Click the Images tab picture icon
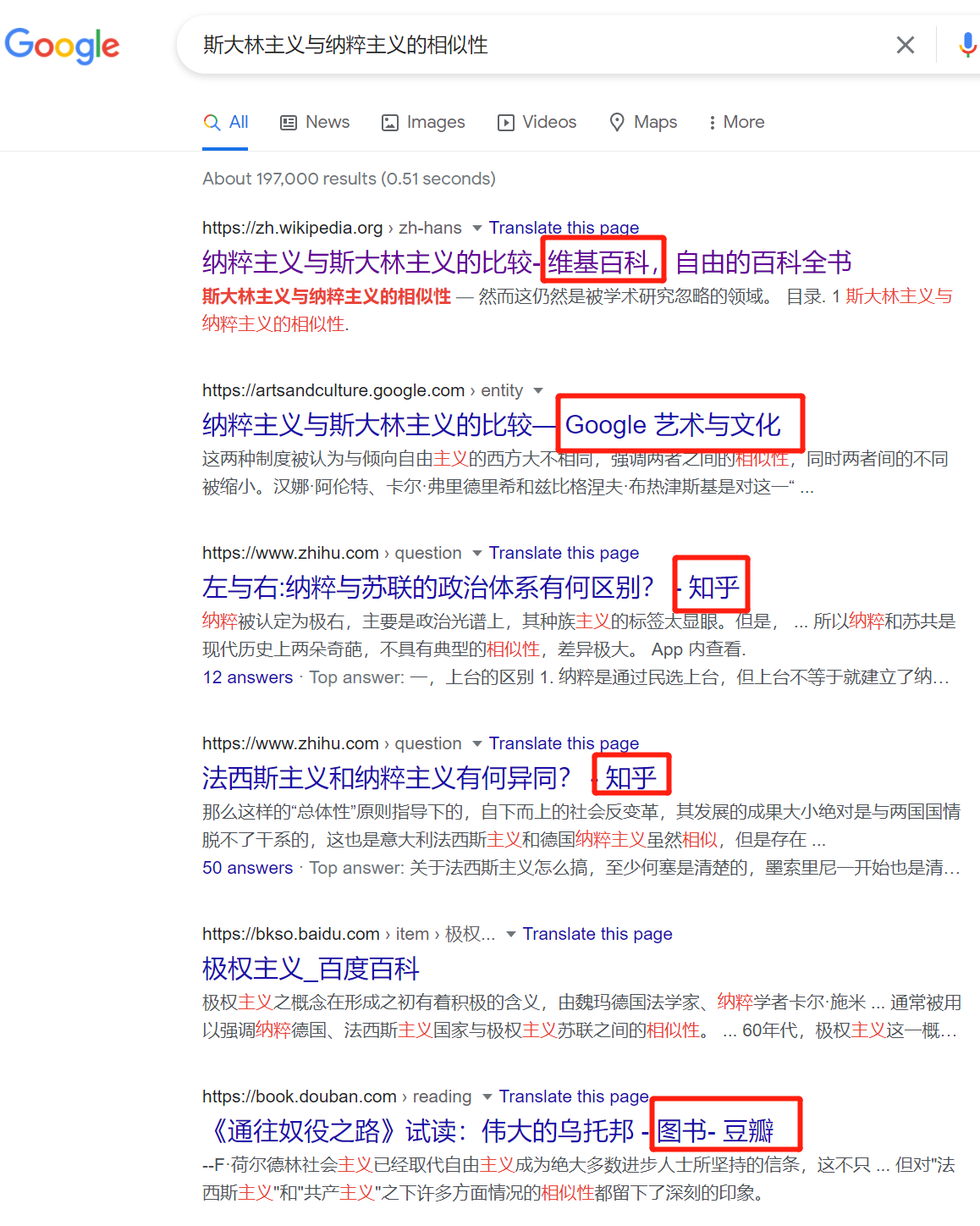This screenshot has height=1226, width=980. 390,123
